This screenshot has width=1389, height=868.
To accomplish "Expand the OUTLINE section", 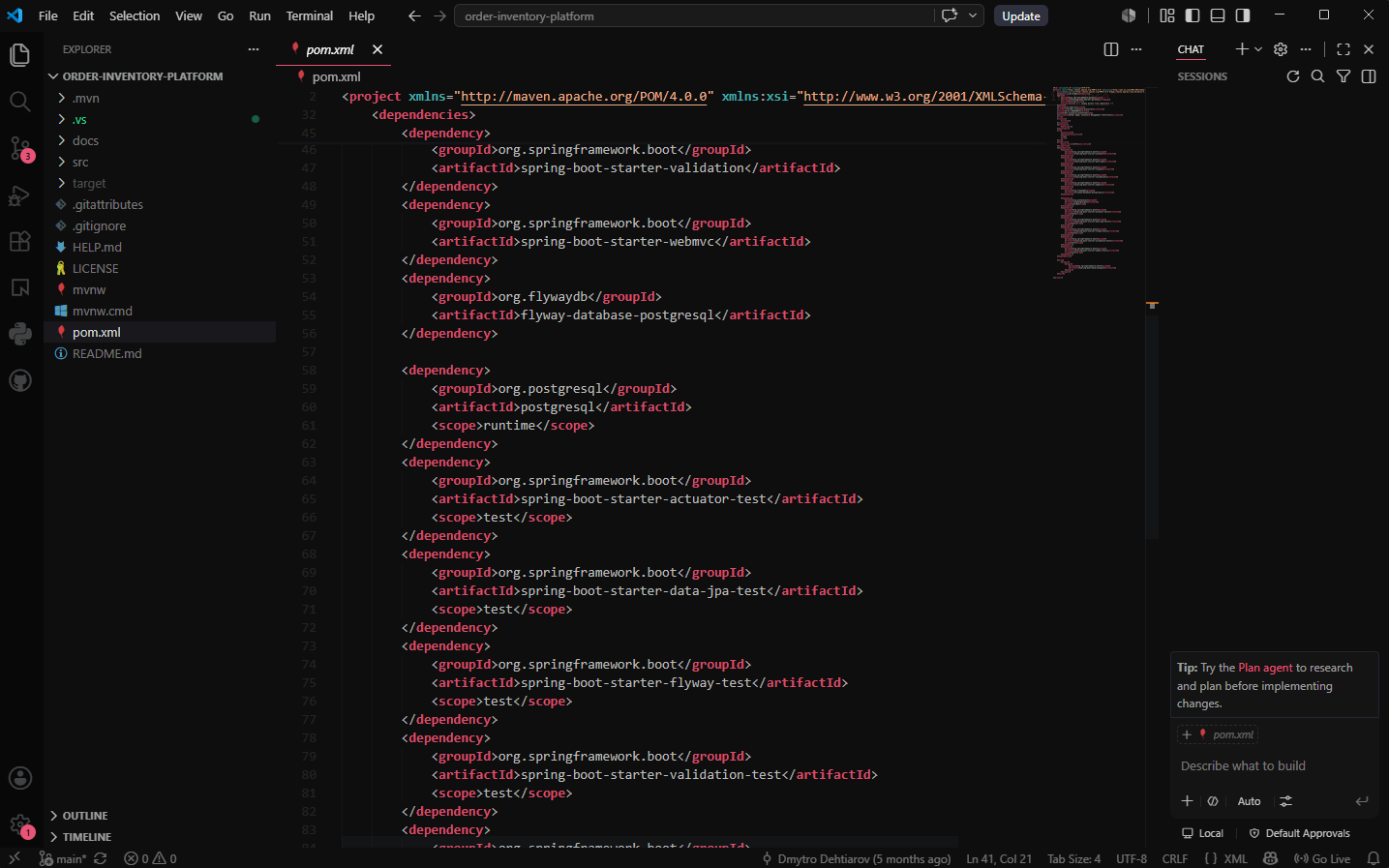I will tap(160, 816).
